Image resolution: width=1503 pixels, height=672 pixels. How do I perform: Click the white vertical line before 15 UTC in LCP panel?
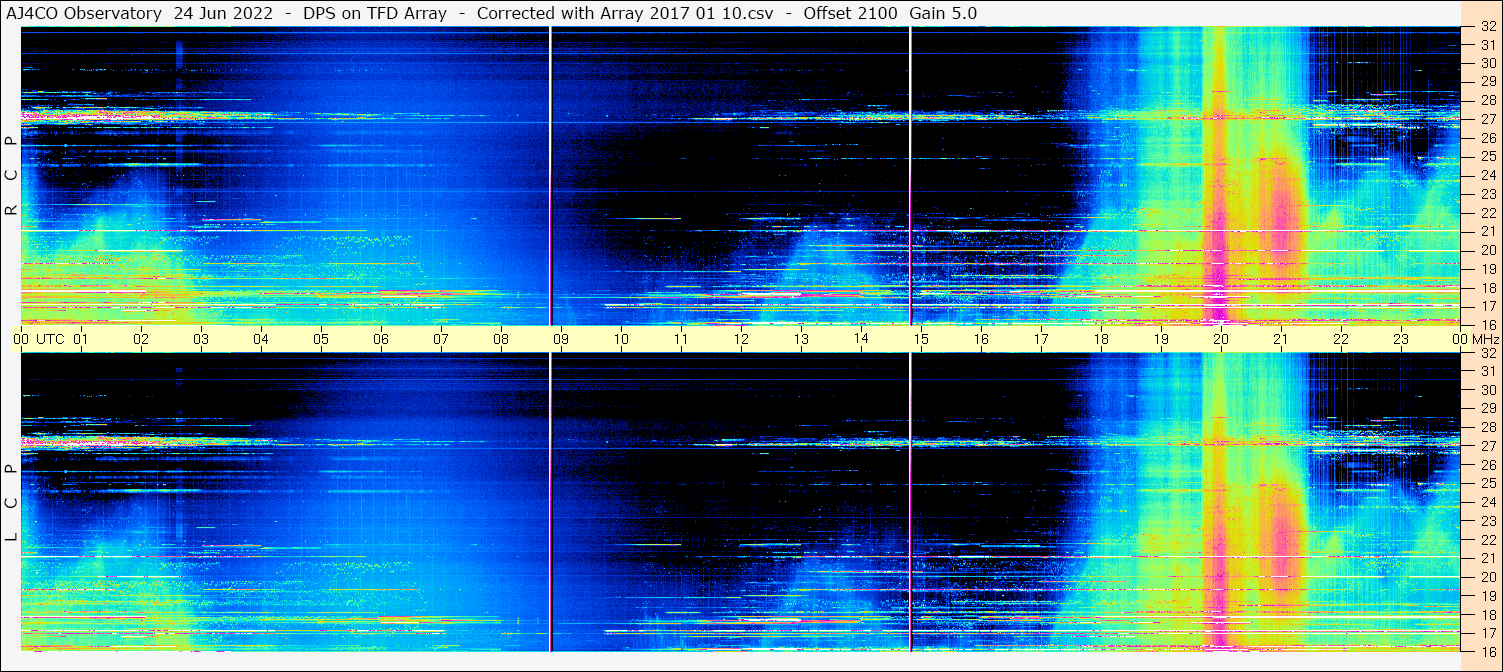911,502
